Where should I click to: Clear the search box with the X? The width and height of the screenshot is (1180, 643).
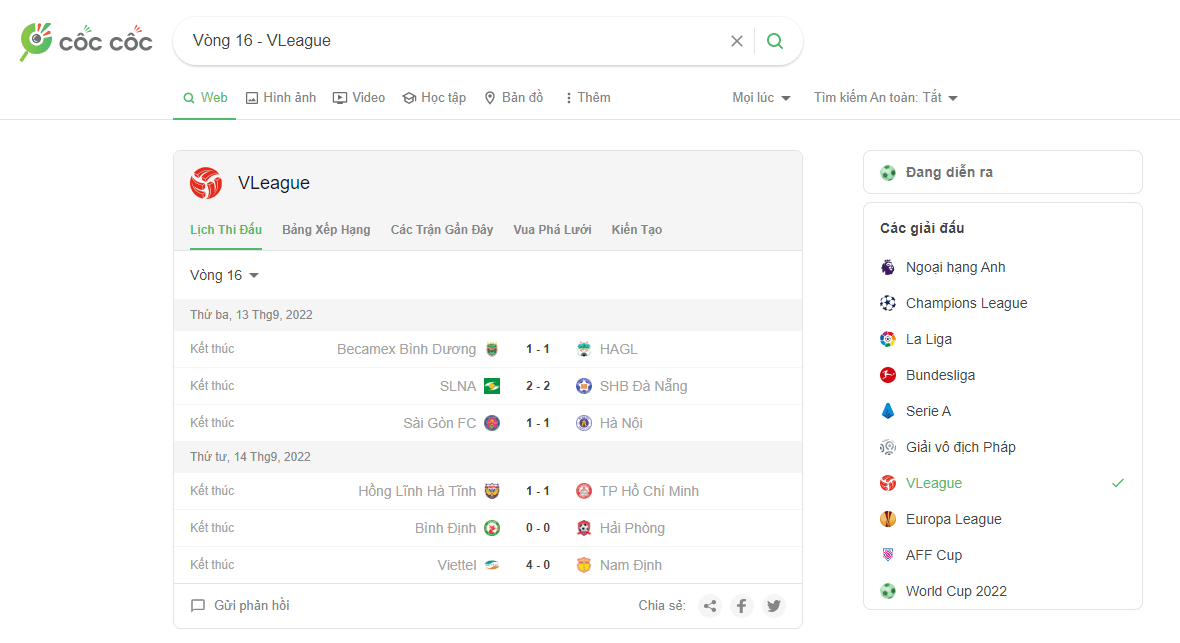pos(737,41)
